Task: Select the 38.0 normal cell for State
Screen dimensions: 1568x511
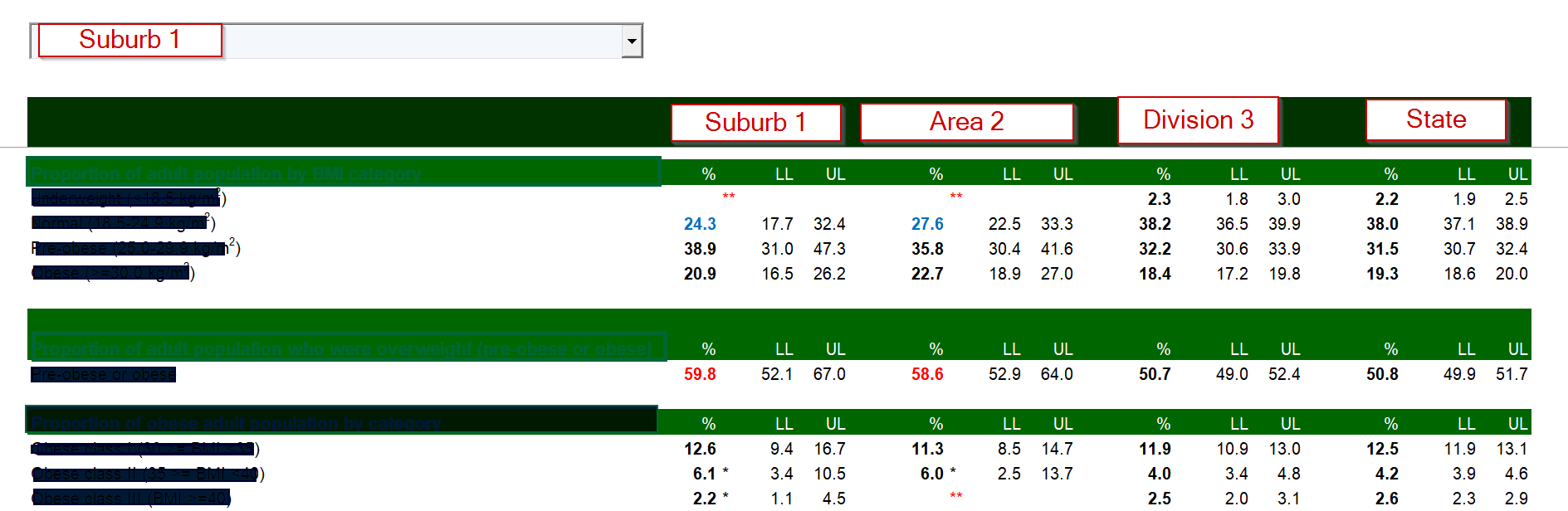Action: tap(1382, 224)
